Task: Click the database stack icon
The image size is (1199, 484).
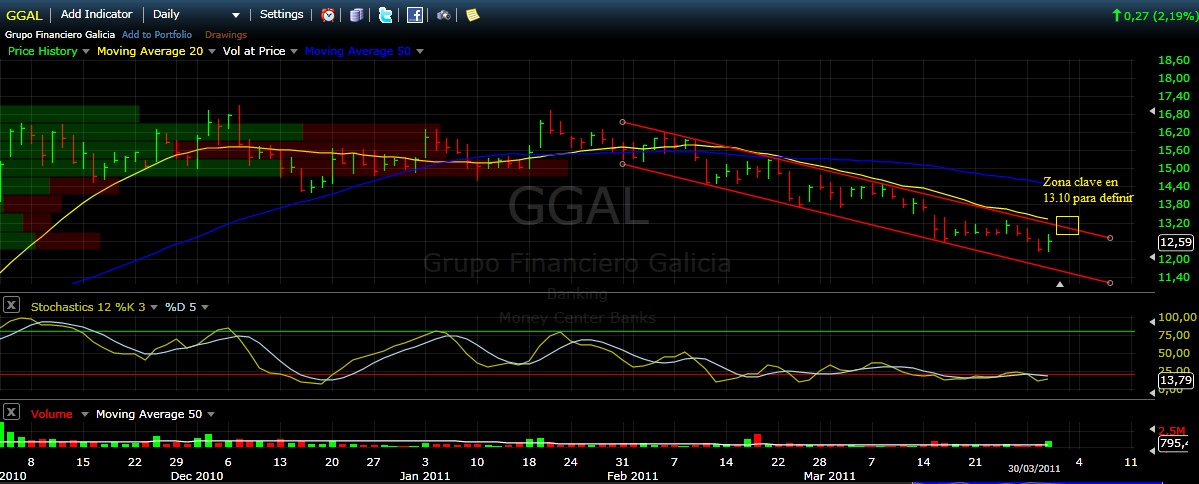Action: [x=356, y=15]
